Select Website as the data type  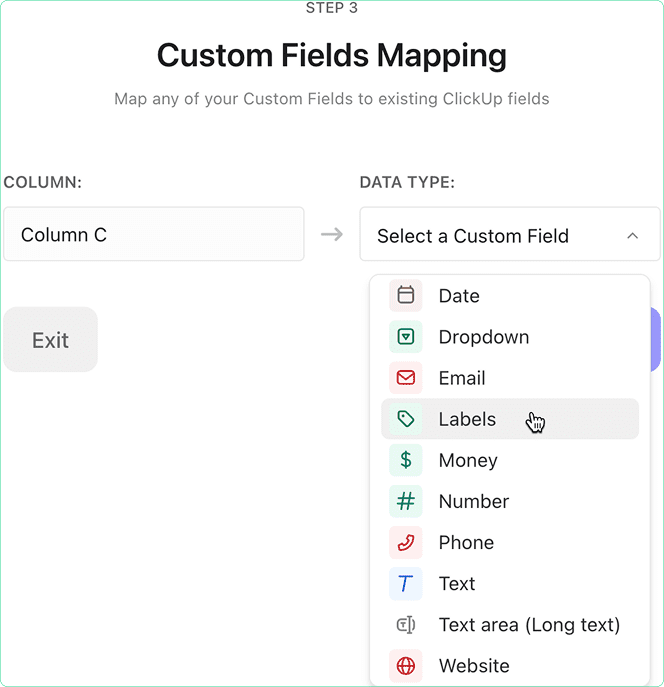(474, 666)
